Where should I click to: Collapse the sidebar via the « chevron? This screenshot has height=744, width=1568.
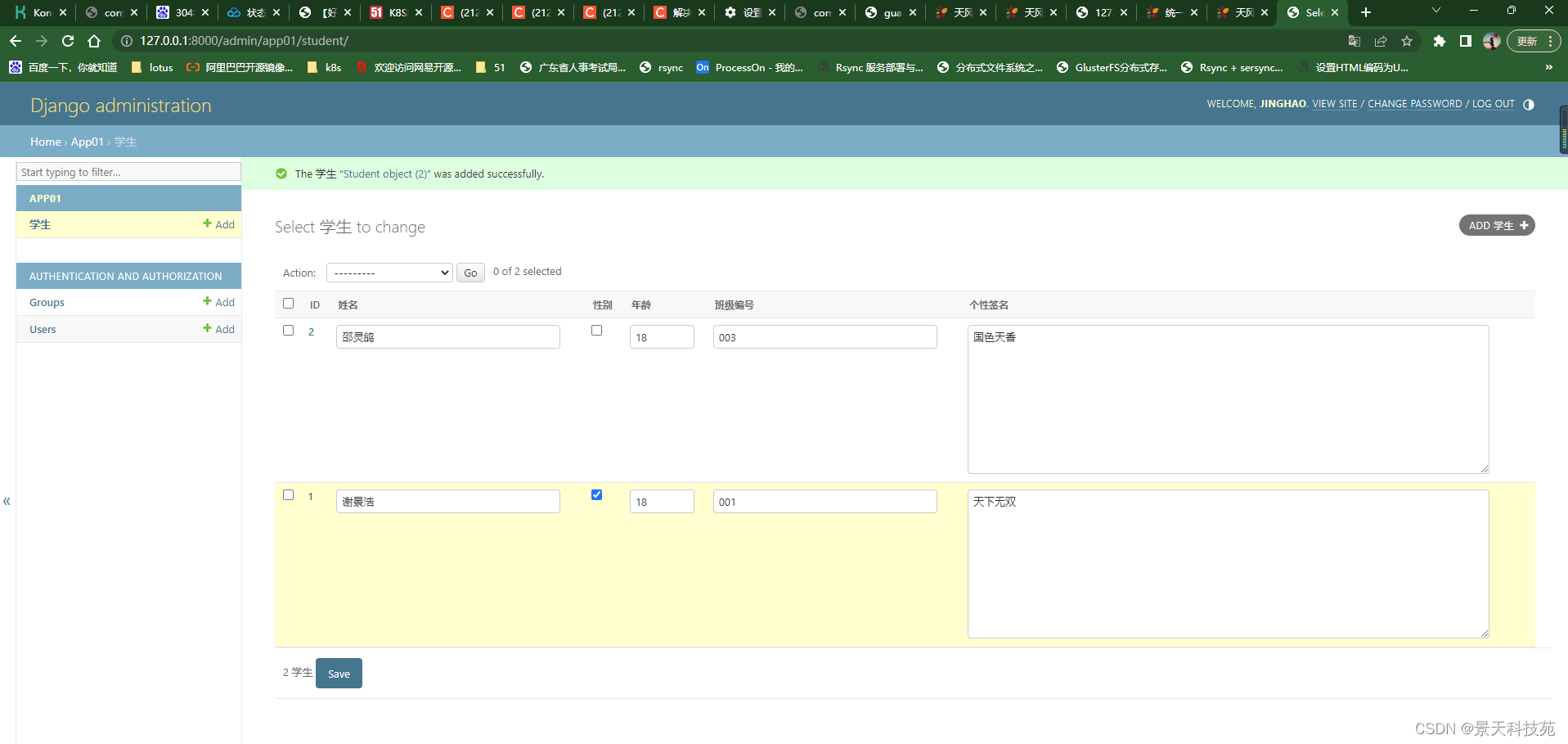pyautogui.click(x=7, y=501)
